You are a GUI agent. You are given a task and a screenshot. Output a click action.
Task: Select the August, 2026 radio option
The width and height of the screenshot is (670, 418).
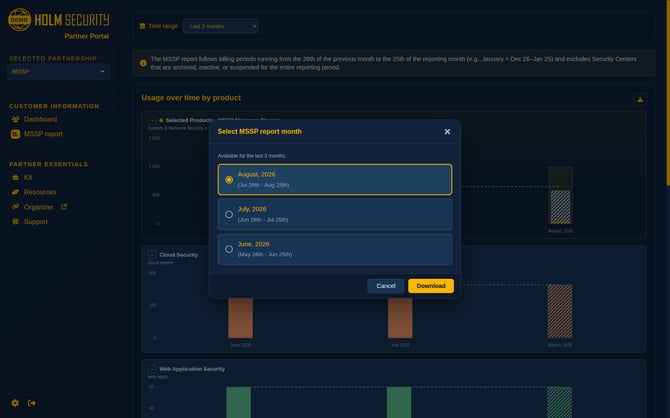click(335, 180)
